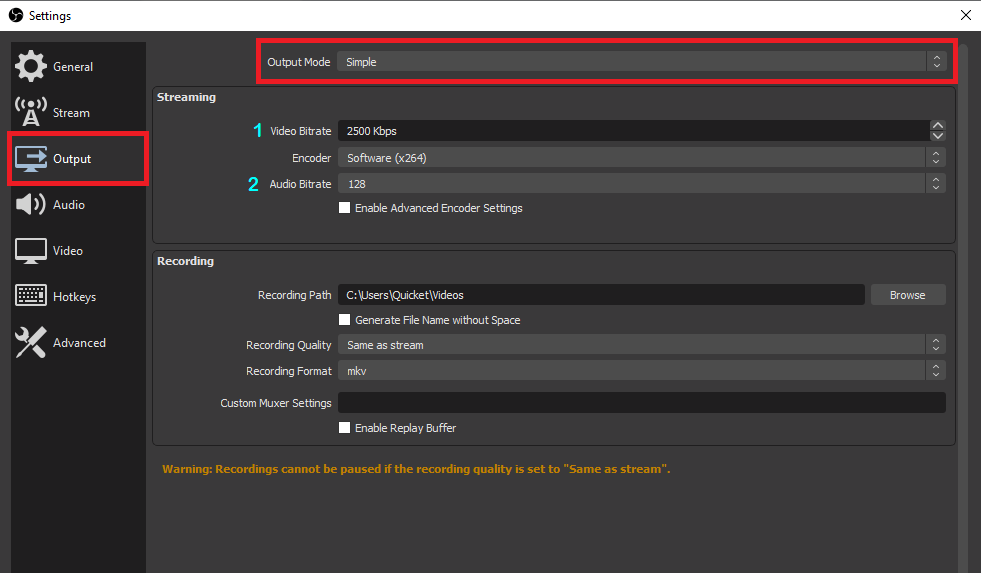This screenshot has height=573, width=981.
Task: Open the Audio Bitrate dropdown
Action: pyautogui.click(x=641, y=184)
